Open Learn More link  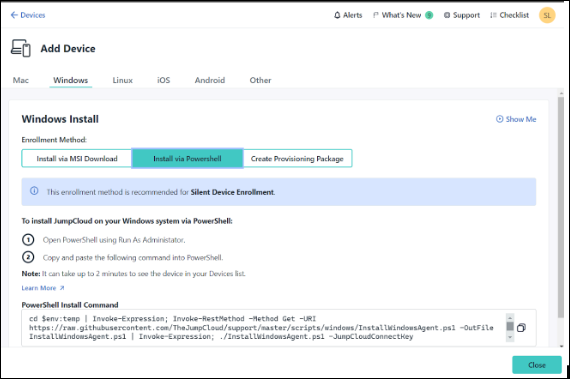tap(43, 288)
